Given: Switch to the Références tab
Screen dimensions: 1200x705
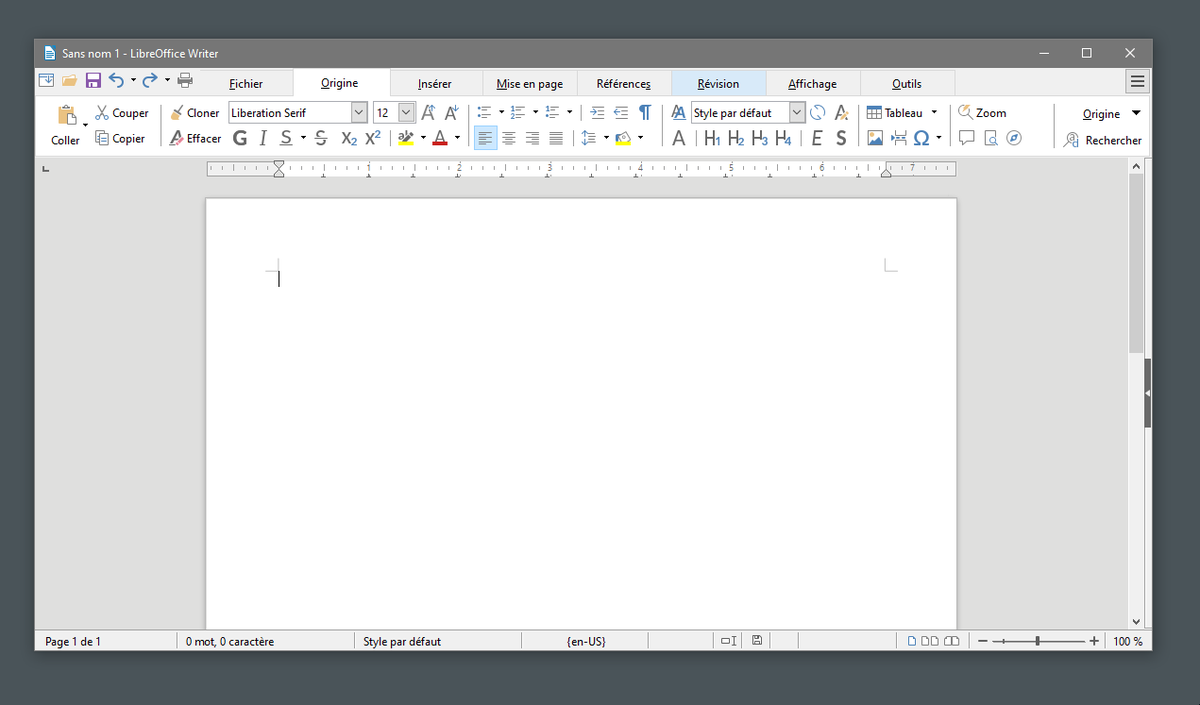Looking at the screenshot, I should [624, 84].
